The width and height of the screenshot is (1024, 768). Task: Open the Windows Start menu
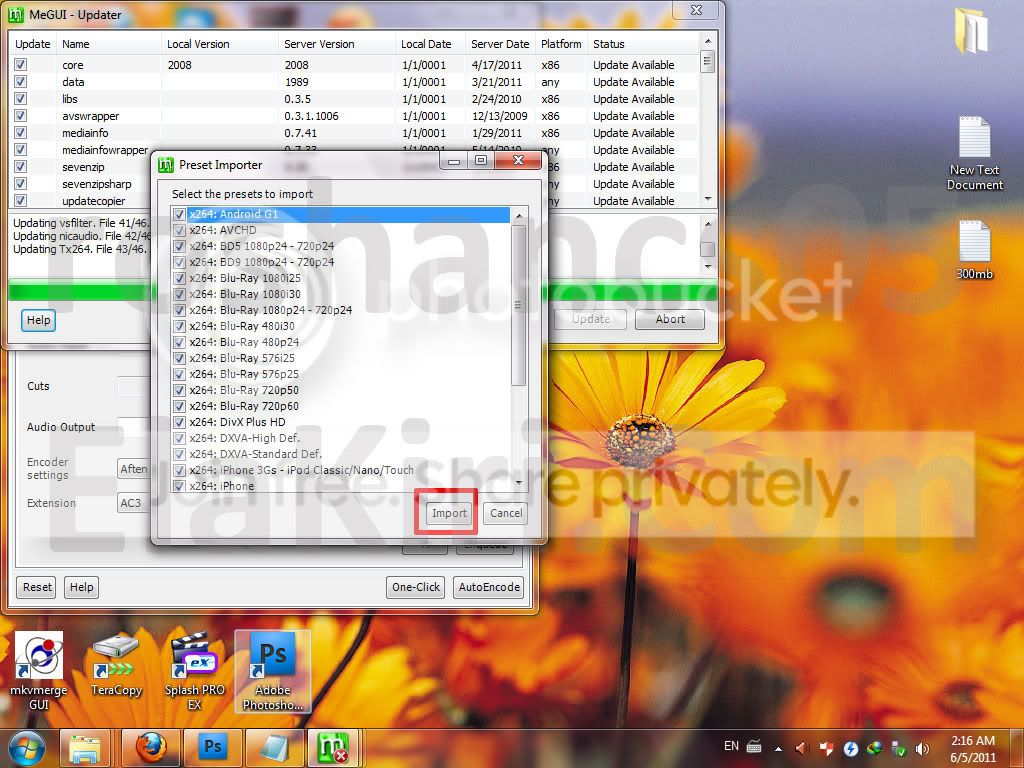(26, 748)
